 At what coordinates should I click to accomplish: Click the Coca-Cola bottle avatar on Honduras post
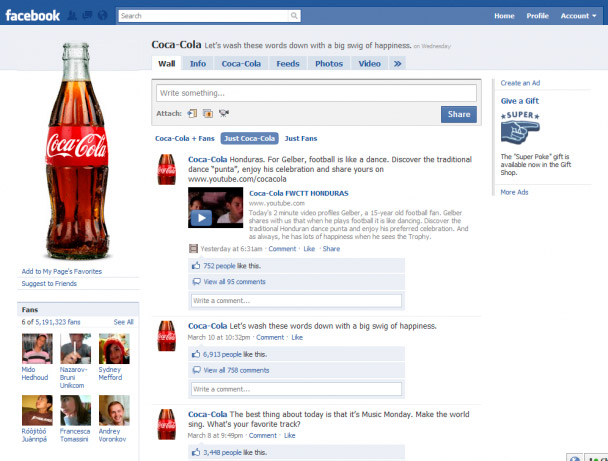[167, 170]
